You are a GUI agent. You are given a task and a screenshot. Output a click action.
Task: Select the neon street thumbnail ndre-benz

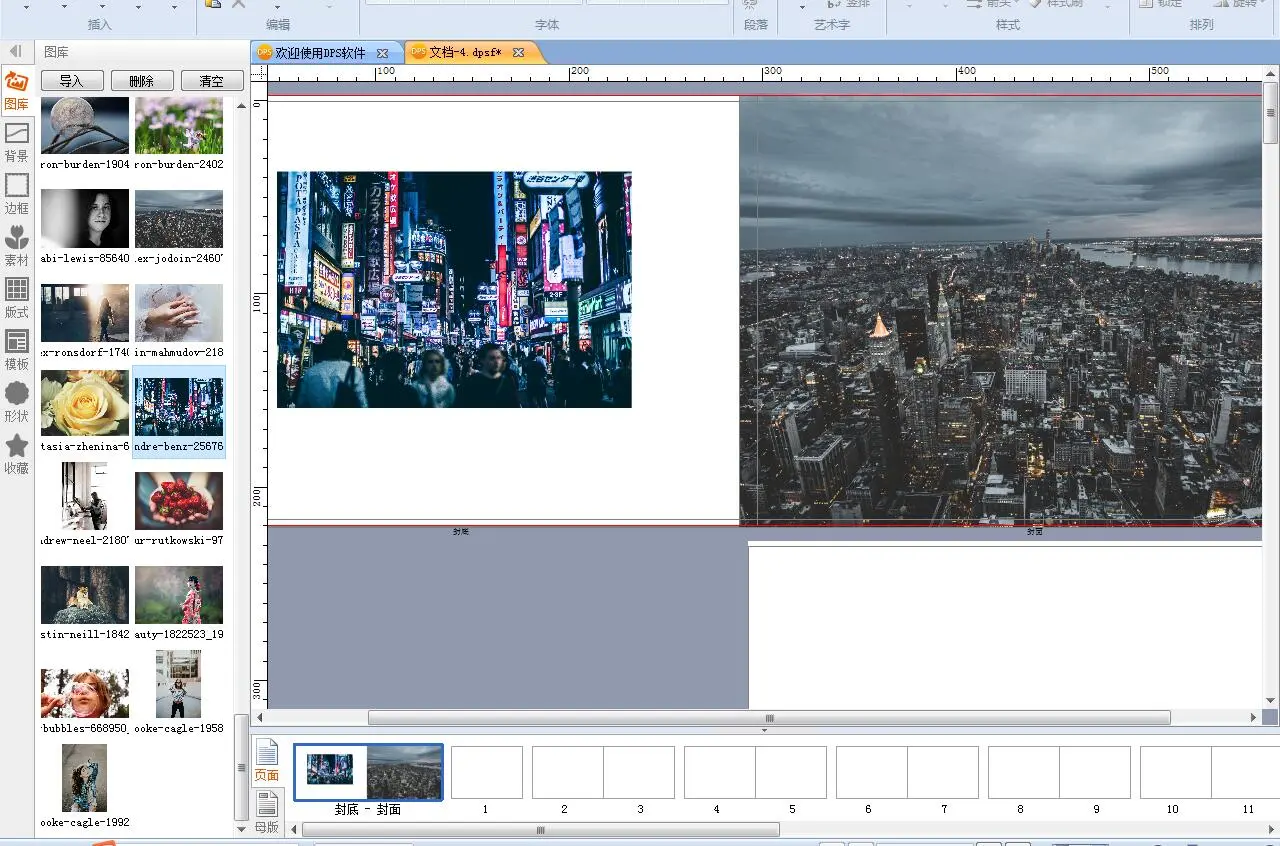(x=179, y=407)
